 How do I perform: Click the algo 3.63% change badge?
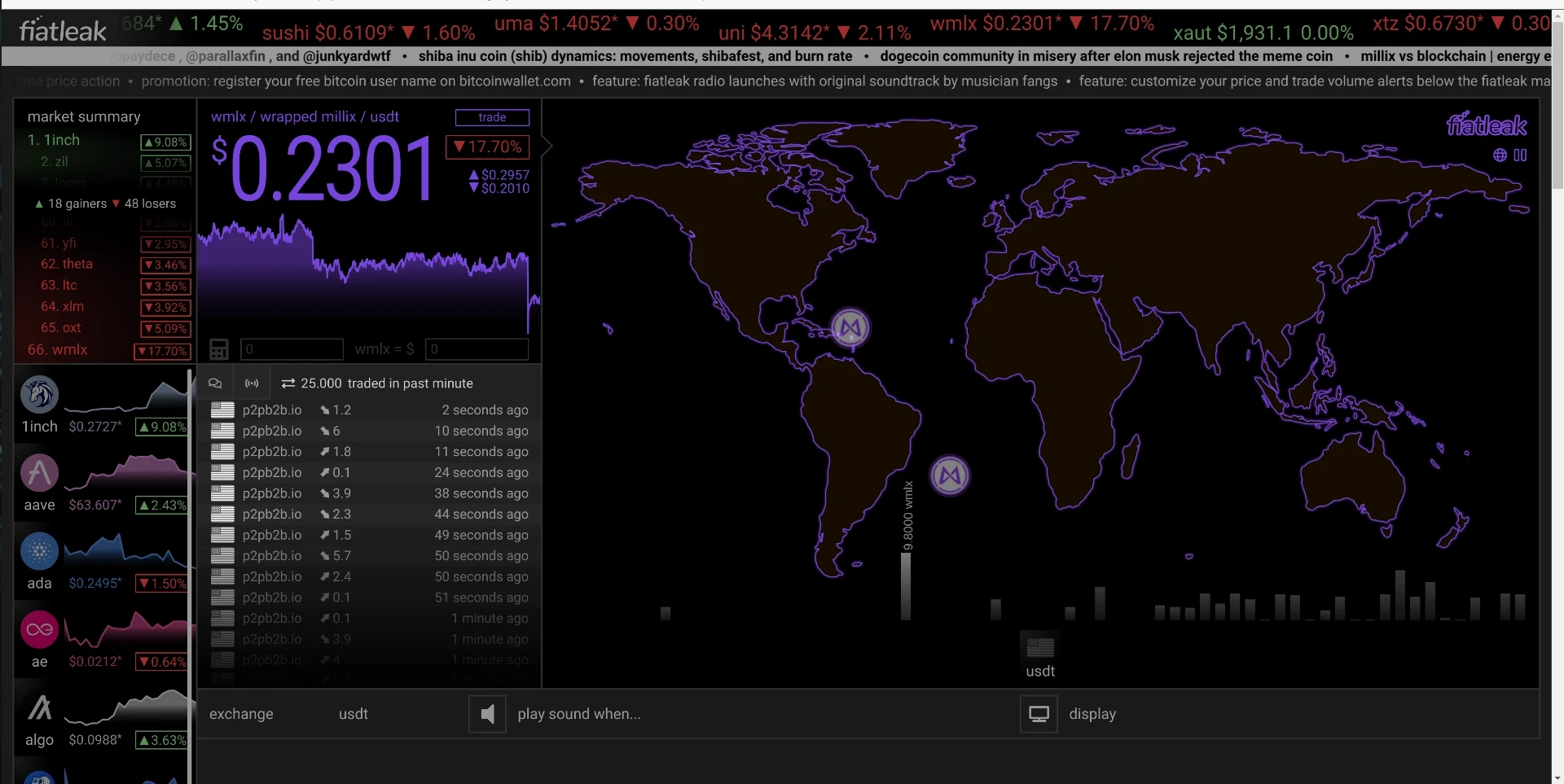coord(162,740)
